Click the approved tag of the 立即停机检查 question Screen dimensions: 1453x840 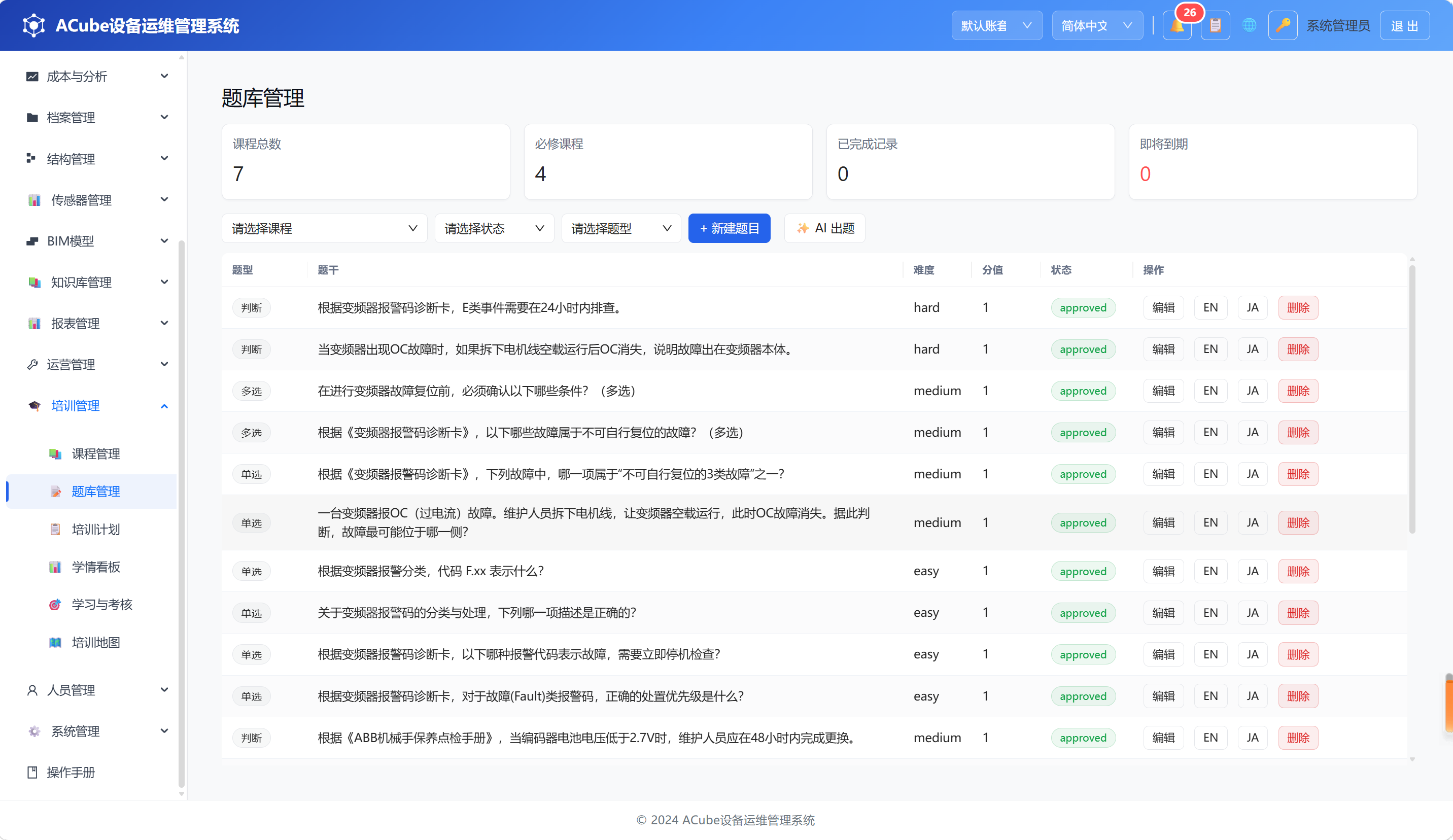(x=1083, y=654)
